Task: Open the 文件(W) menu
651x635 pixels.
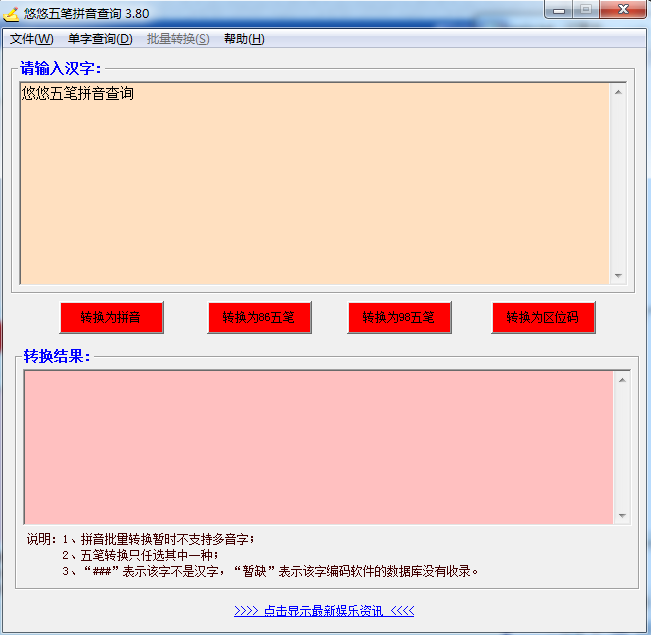Action: click(x=31, y=39)
